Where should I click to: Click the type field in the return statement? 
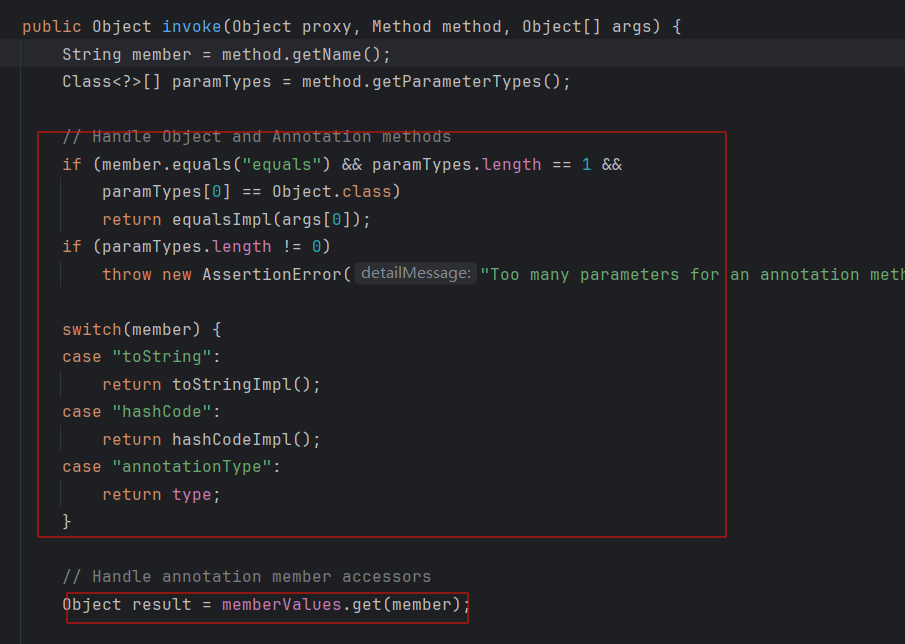(191, 494)
